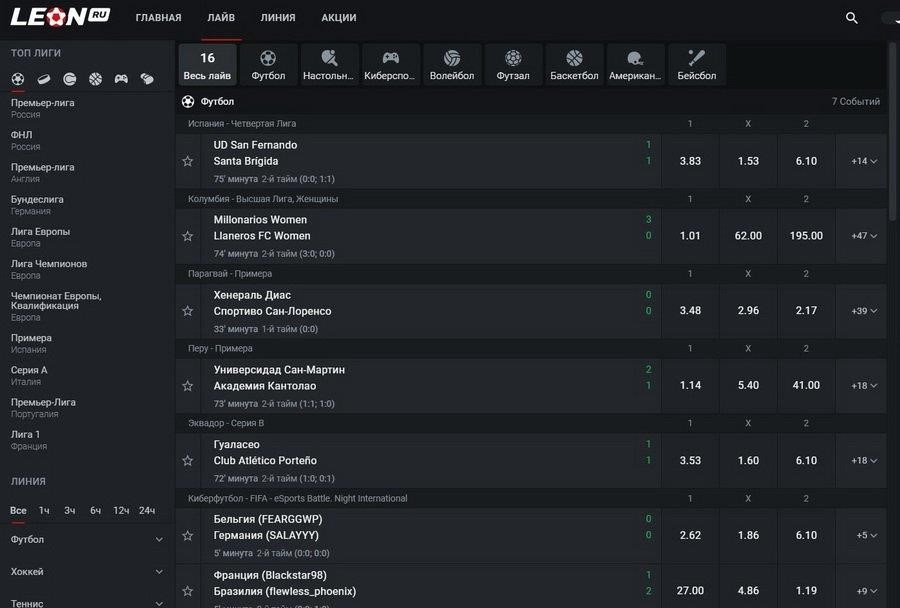Viewport: 900px width, 608px height.
Task: Select basketball icon in Top Leagues
Action: coord(95,79)
